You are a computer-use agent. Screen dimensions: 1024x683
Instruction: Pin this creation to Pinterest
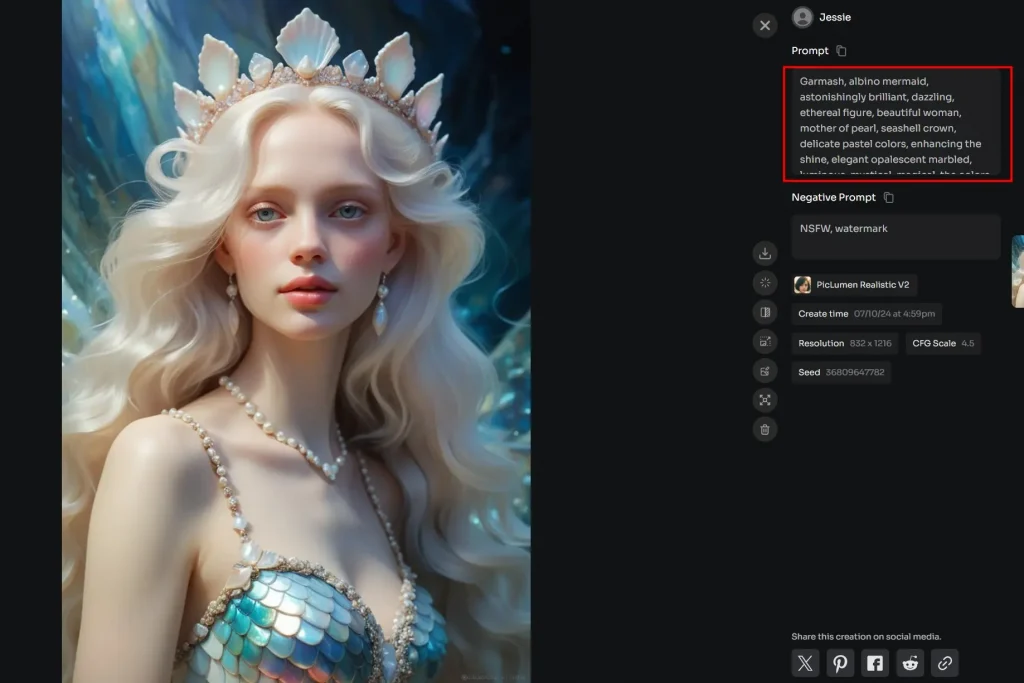[x=840, y=662]
